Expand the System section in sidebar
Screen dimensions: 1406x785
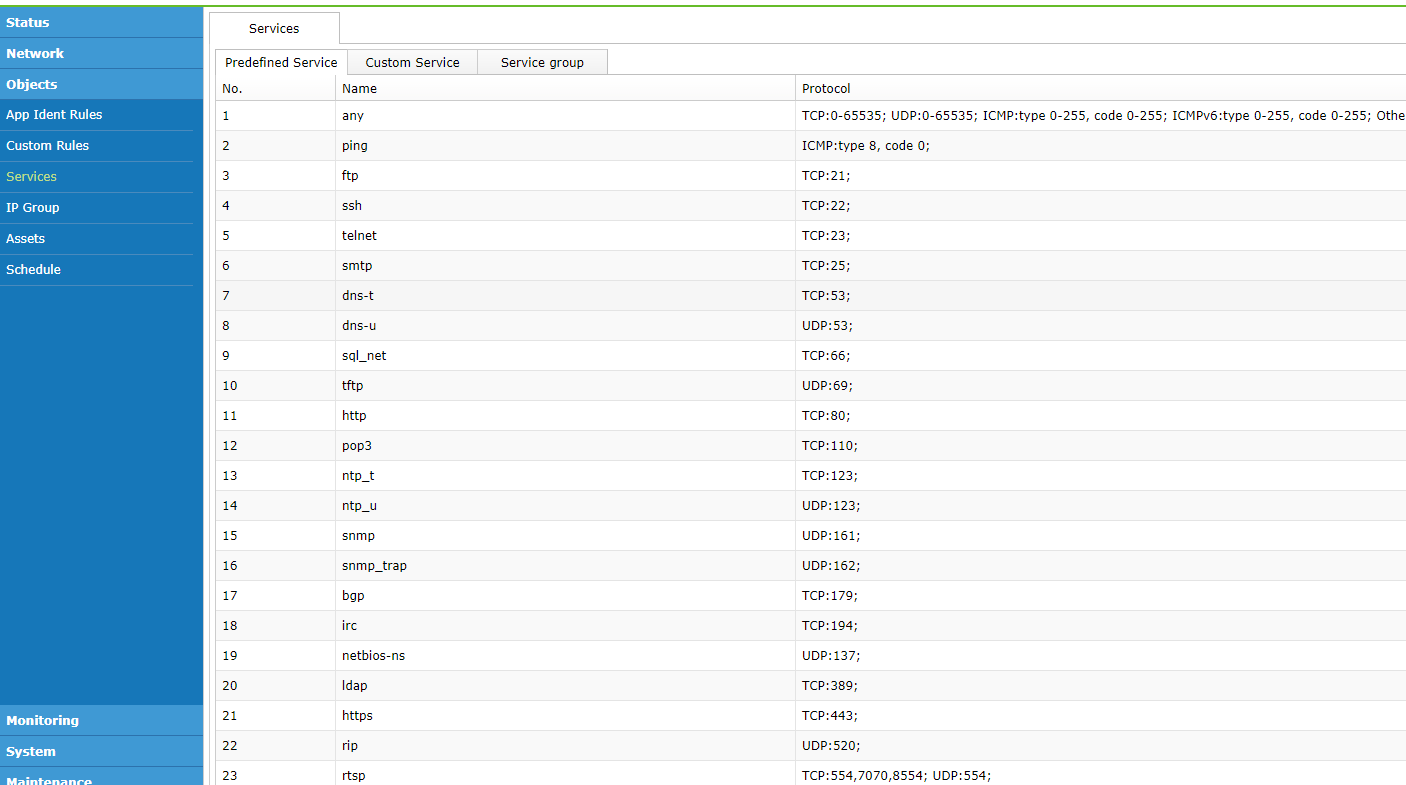[101, 751]
